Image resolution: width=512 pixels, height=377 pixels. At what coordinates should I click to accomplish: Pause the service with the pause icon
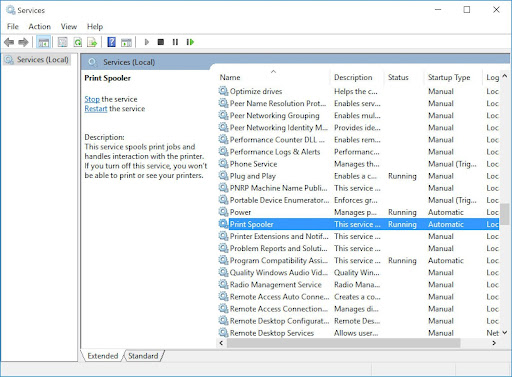tap(175, 42)
